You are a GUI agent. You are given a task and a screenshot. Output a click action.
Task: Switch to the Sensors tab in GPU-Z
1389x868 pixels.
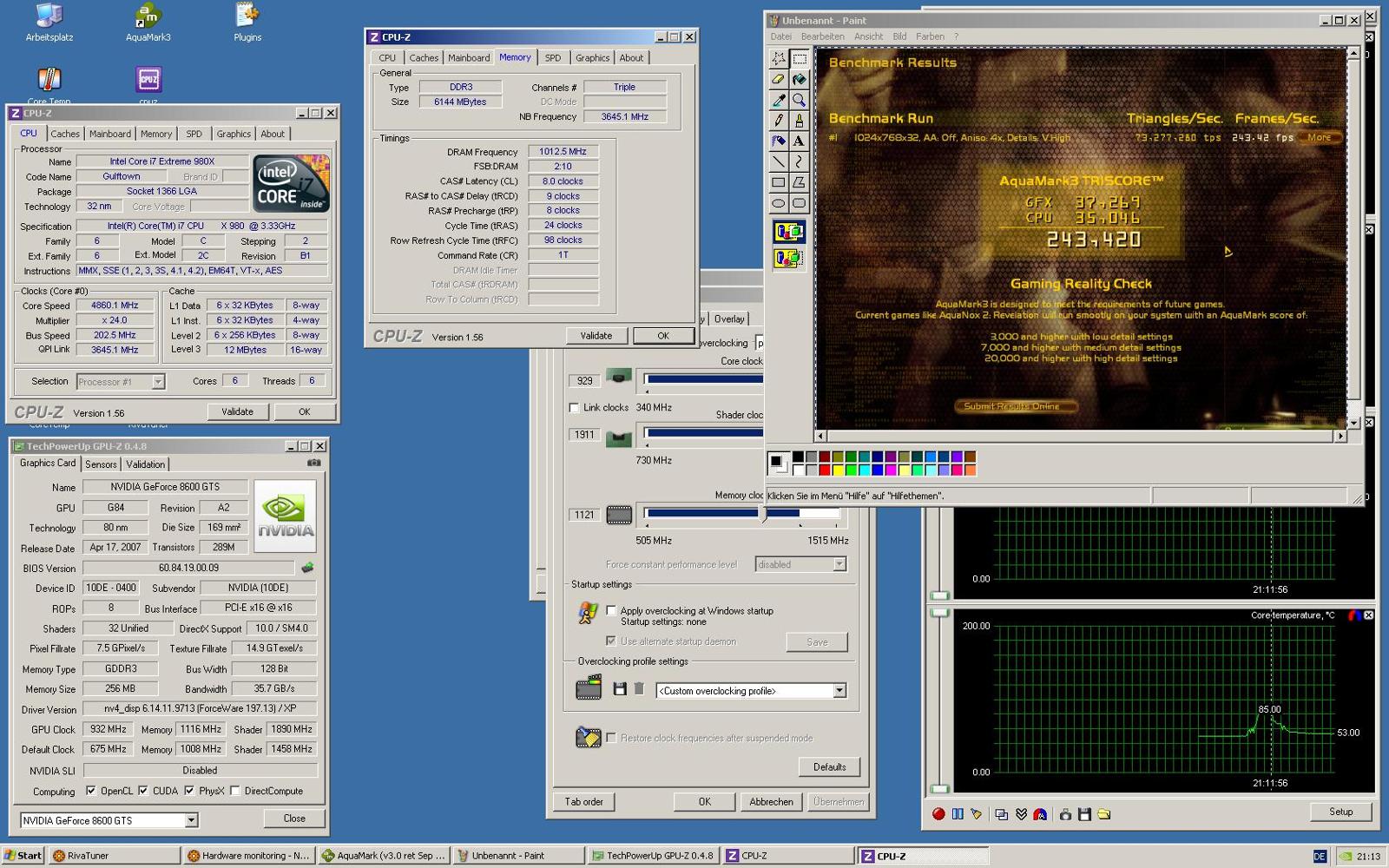[x=101, y=464]
